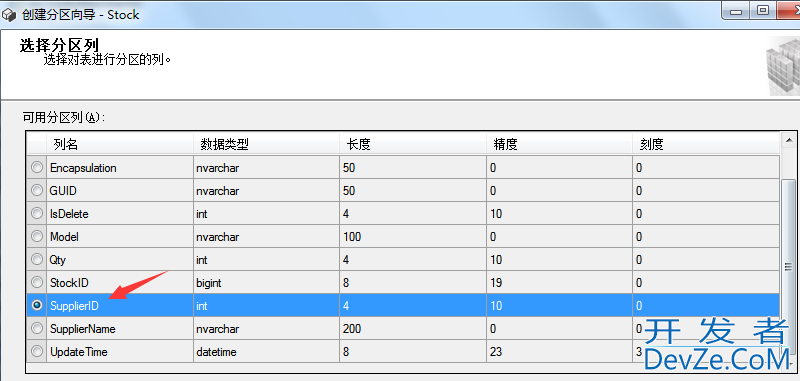Click the IsDelete name cell

[120, 213]
